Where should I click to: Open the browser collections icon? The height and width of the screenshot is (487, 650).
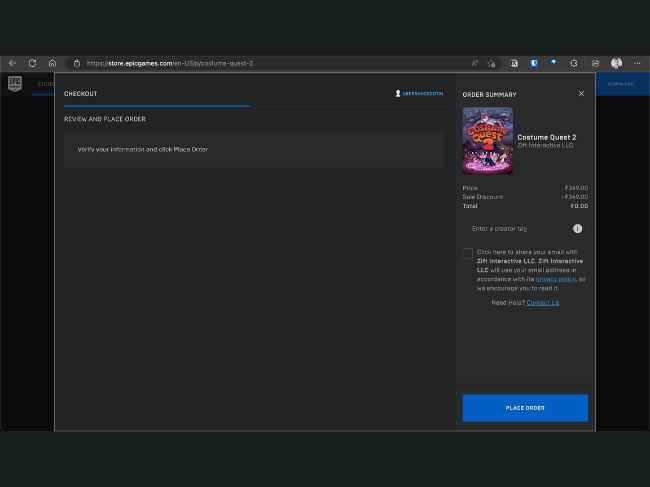(x=595, y=63)
